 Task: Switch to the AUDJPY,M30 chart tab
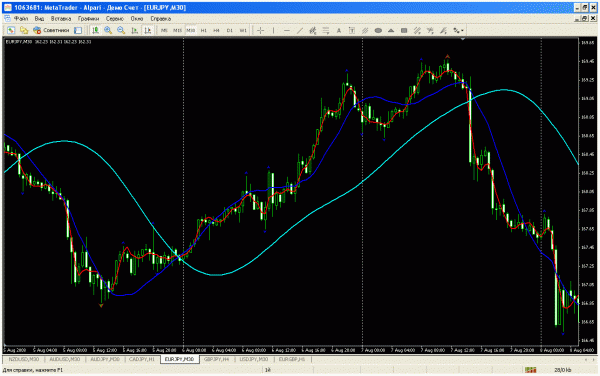[105, 360]
